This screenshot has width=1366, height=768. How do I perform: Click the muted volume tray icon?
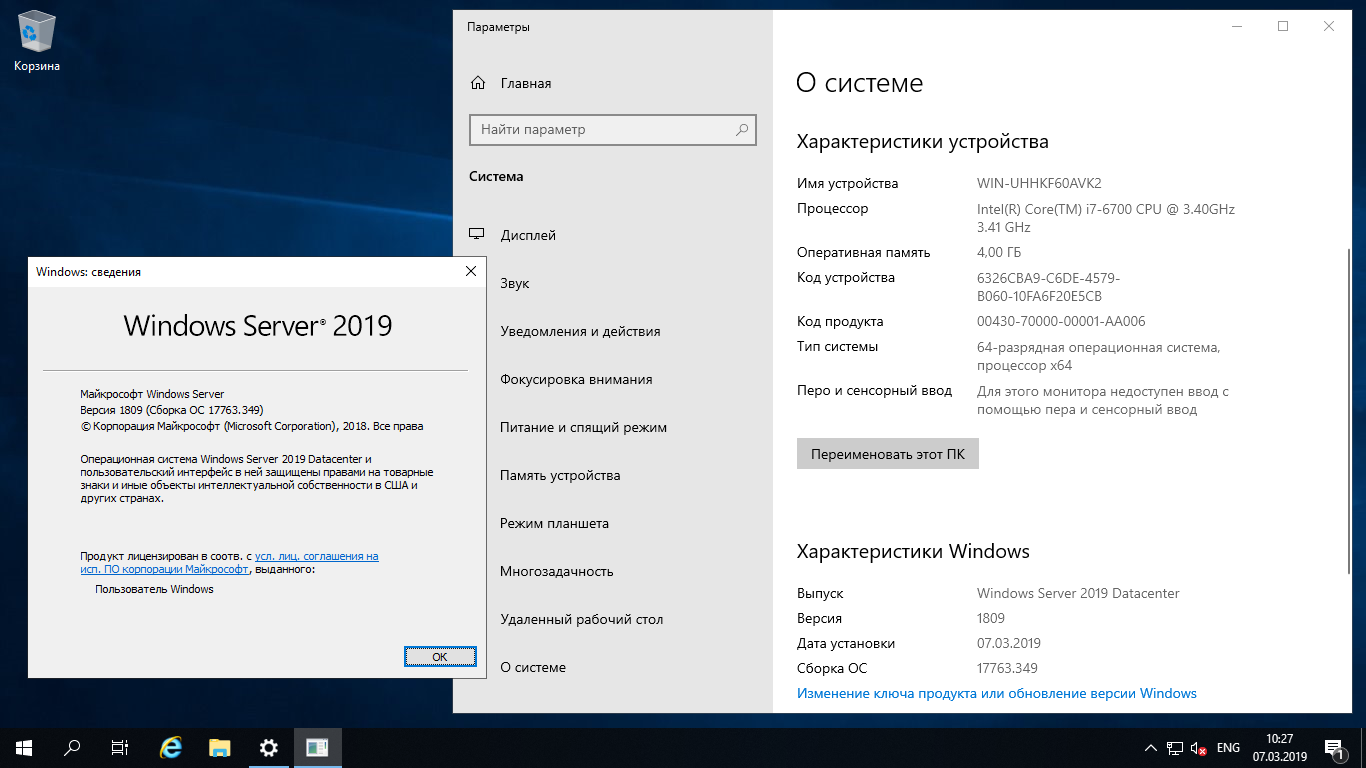tap(1198, 747)
